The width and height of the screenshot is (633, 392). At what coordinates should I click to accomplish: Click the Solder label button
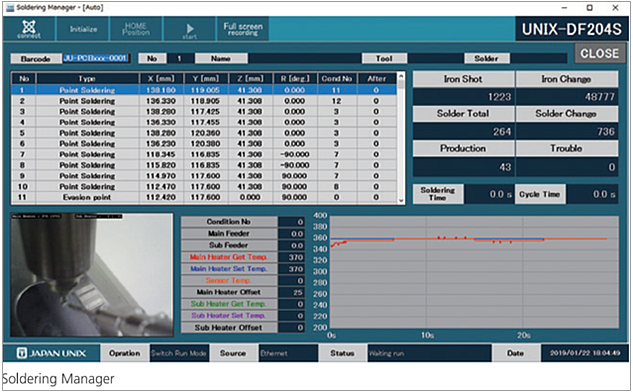coord(486,59)
